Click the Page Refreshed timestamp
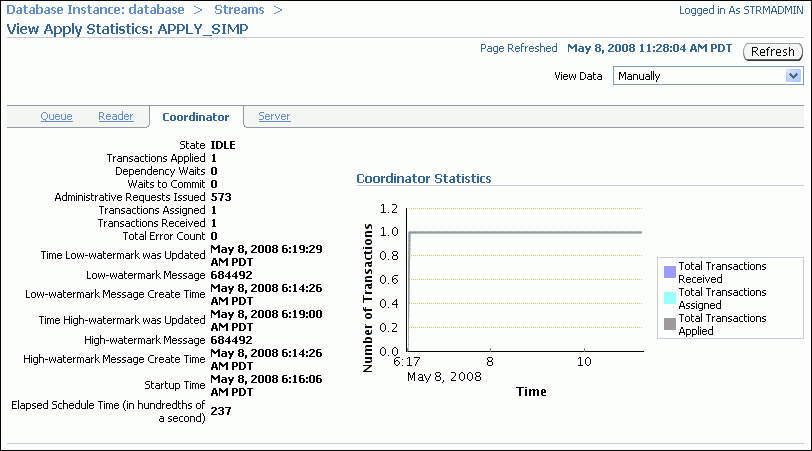Screen dimensions: 812x451 click(649, 48)
